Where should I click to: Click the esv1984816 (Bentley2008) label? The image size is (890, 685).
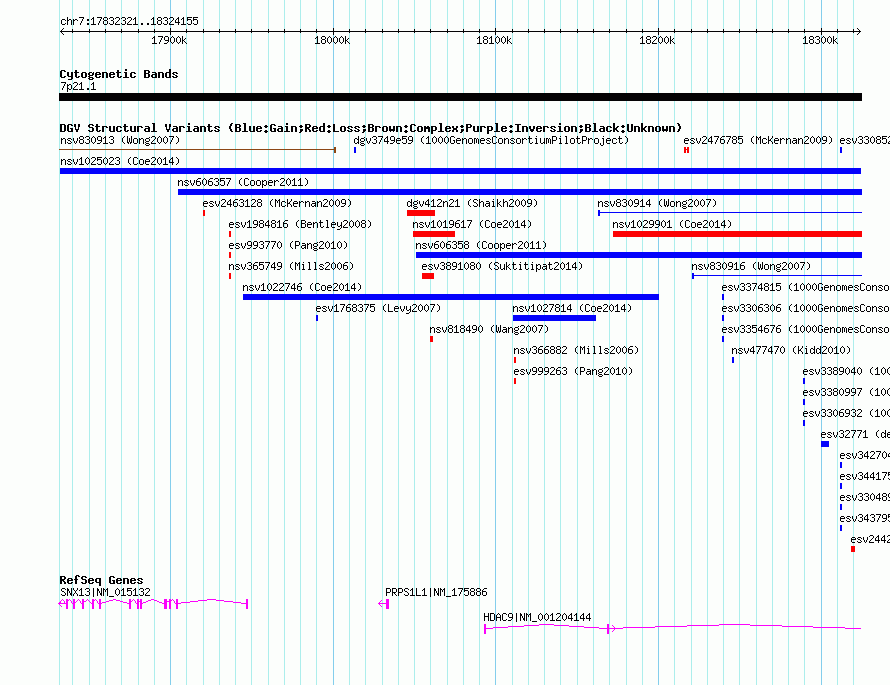tap(300, 224)
